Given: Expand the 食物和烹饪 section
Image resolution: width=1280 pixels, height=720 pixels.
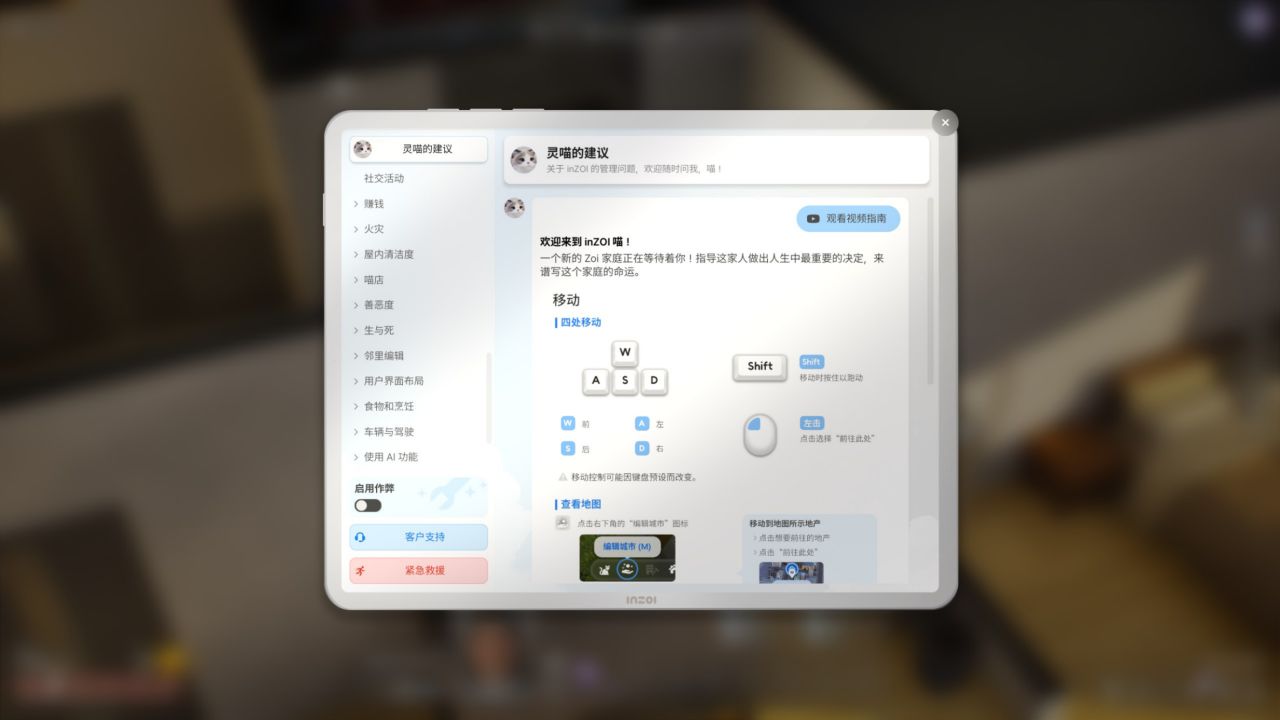Looking at the screenshot, I should 384,406.
